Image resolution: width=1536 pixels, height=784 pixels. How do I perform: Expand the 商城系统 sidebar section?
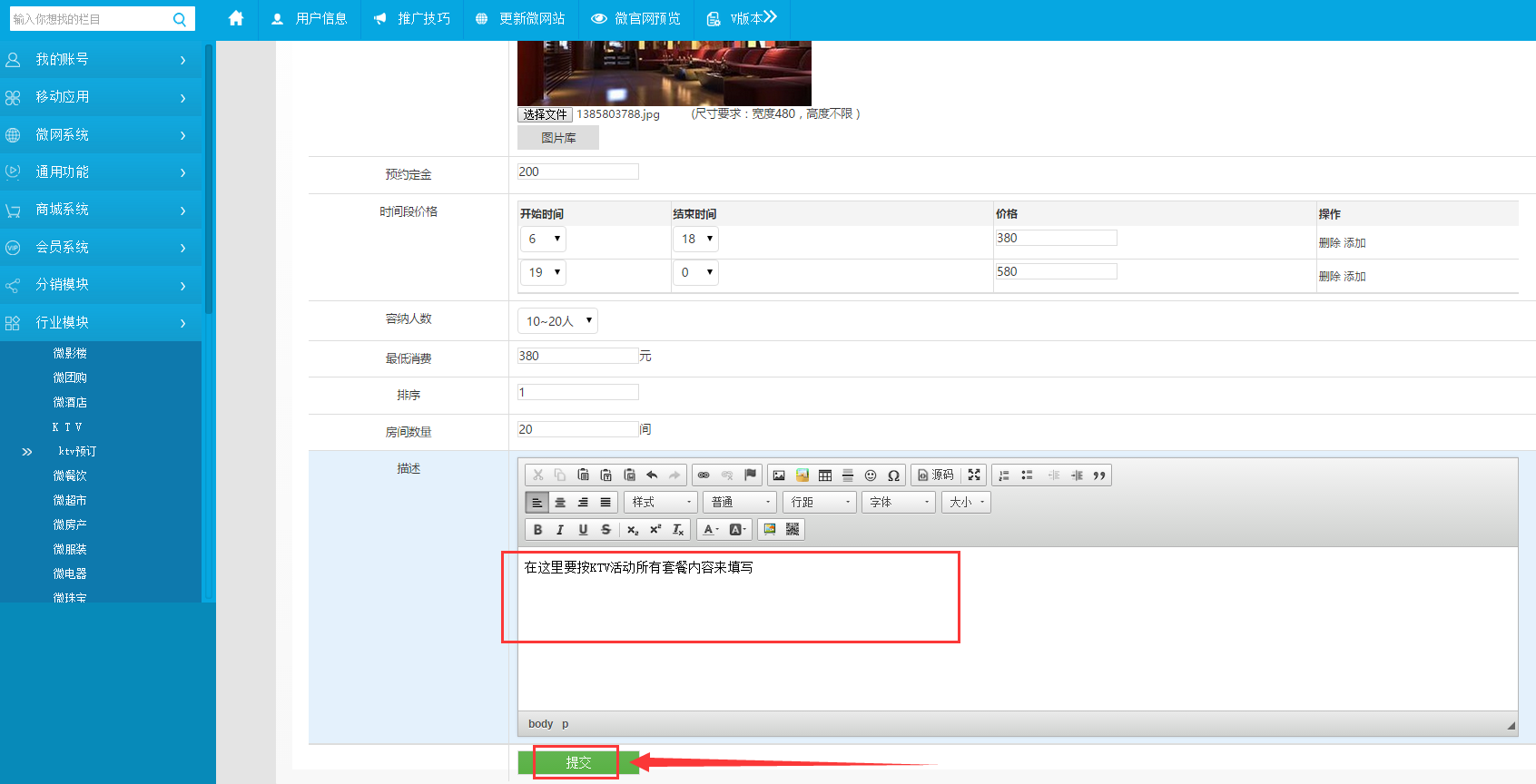(100, 210)
